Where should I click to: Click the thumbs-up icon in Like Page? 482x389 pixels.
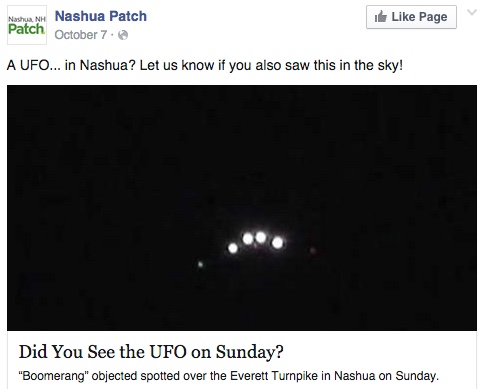click(x=381, y=17)
